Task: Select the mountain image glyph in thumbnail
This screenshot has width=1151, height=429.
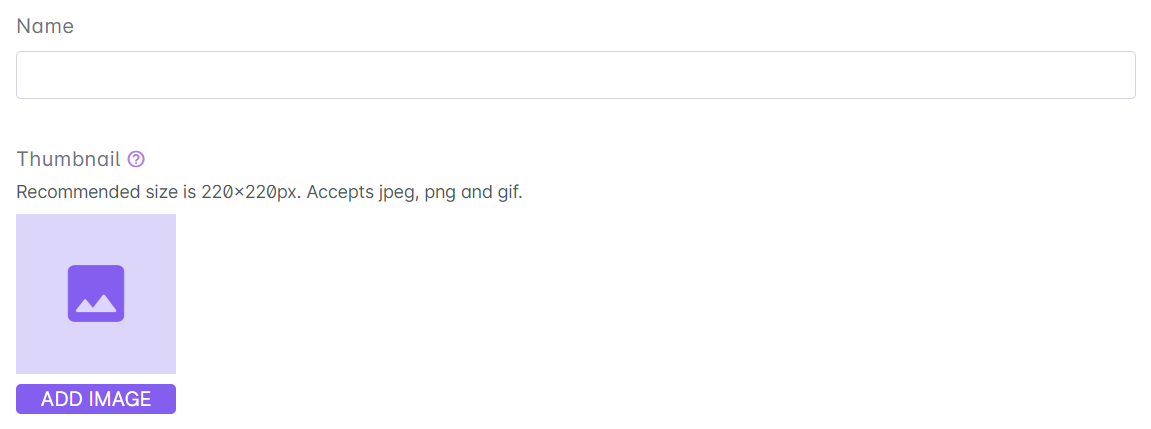Action: tap(96, 300)
